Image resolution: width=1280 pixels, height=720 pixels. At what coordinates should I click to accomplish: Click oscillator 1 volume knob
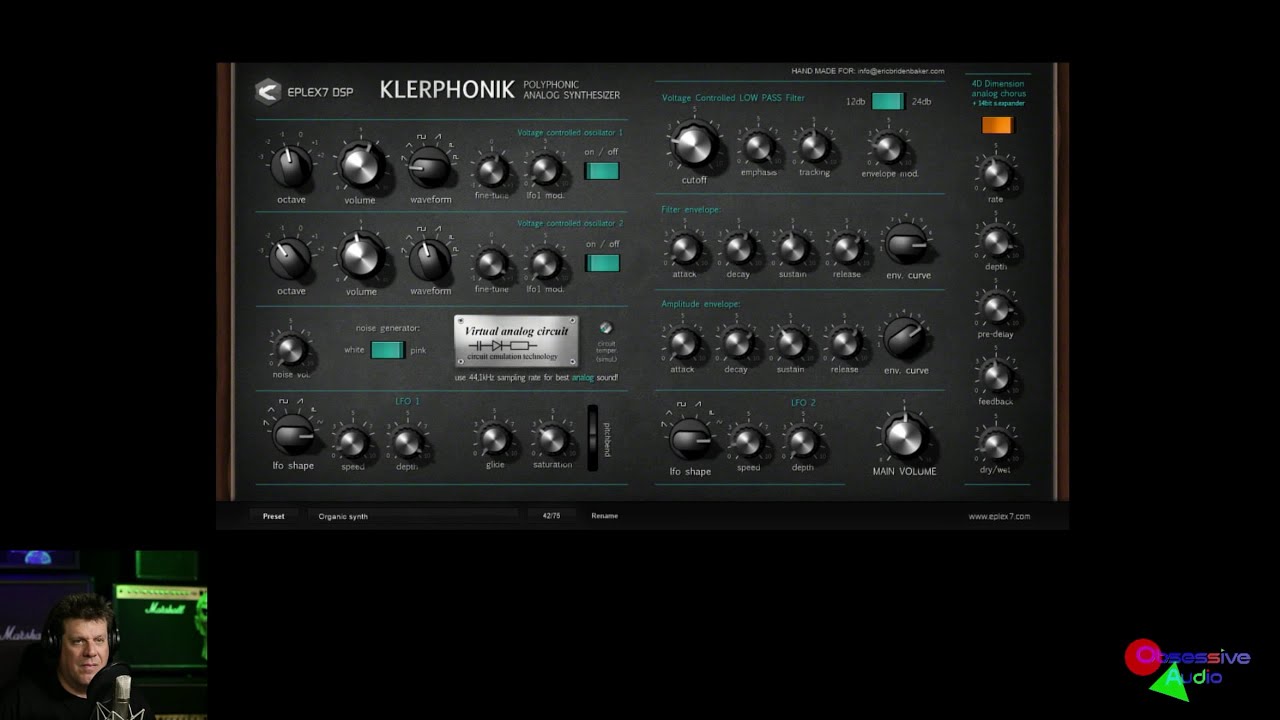pyautogui.click(x=360, y=167)
